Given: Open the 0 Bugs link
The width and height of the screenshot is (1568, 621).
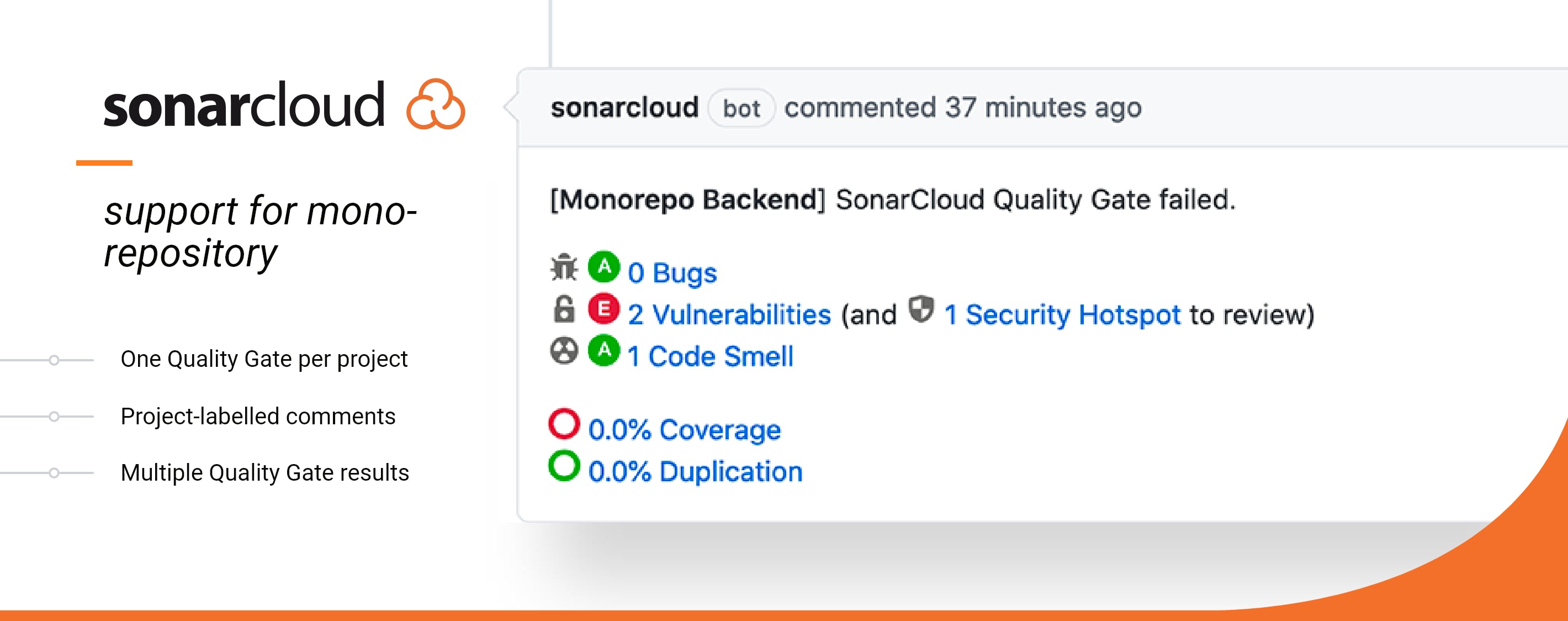Looking at the screenshot, I should click(672, 273).
